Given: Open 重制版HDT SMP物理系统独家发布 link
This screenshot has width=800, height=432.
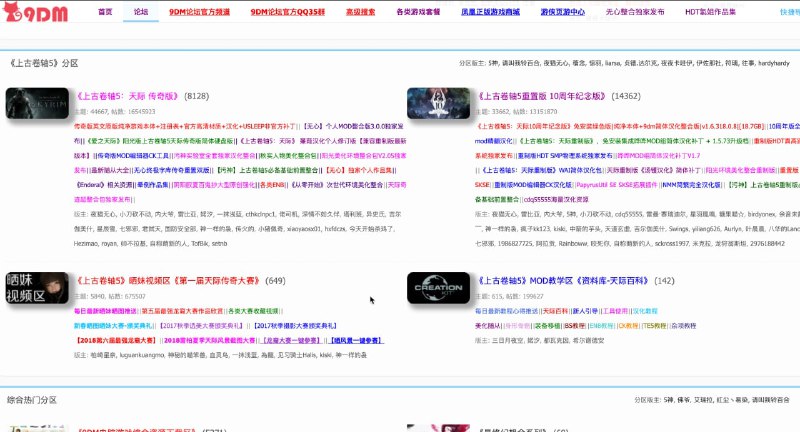Looking at the screenshot, I should pyautogui.click(x=565, y=156).
